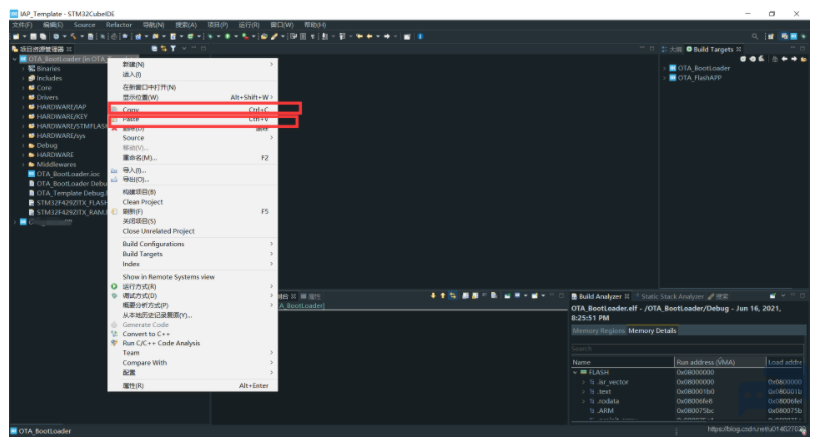
Task: Open the 文件(F) menu
Action: [22, 24]
